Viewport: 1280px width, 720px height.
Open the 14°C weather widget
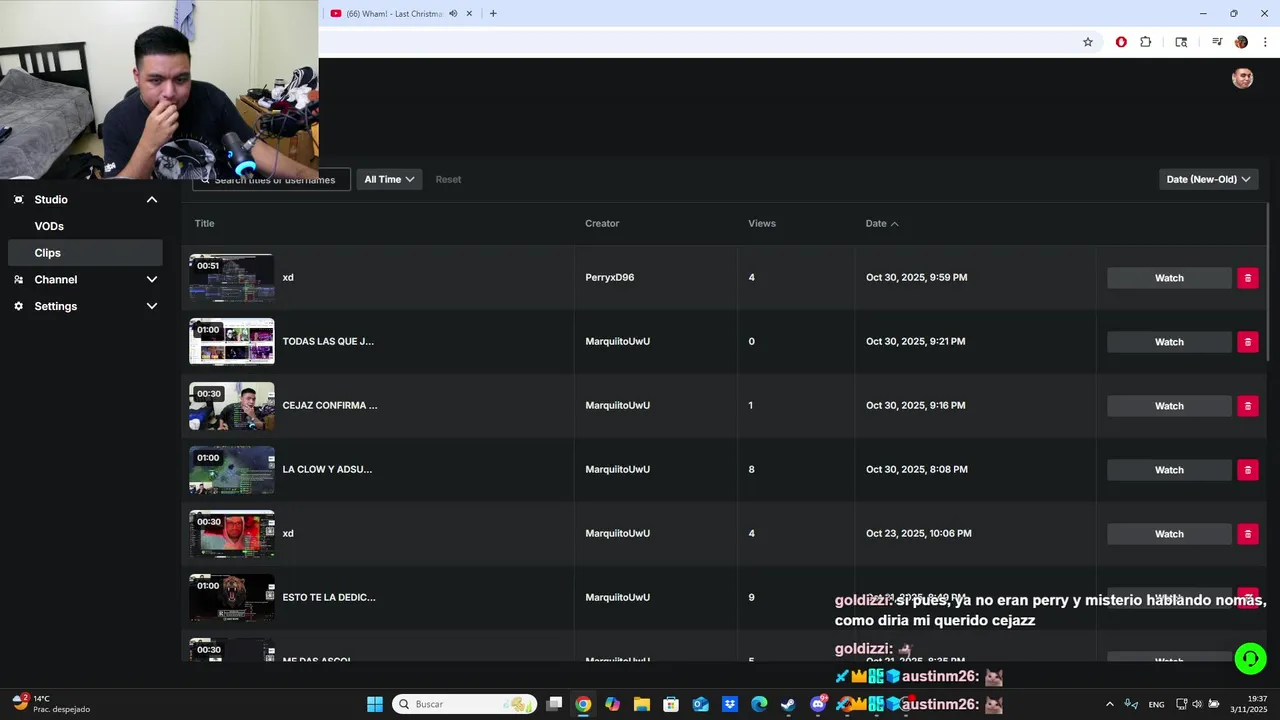pyautogui.click(x=50, y=704)
